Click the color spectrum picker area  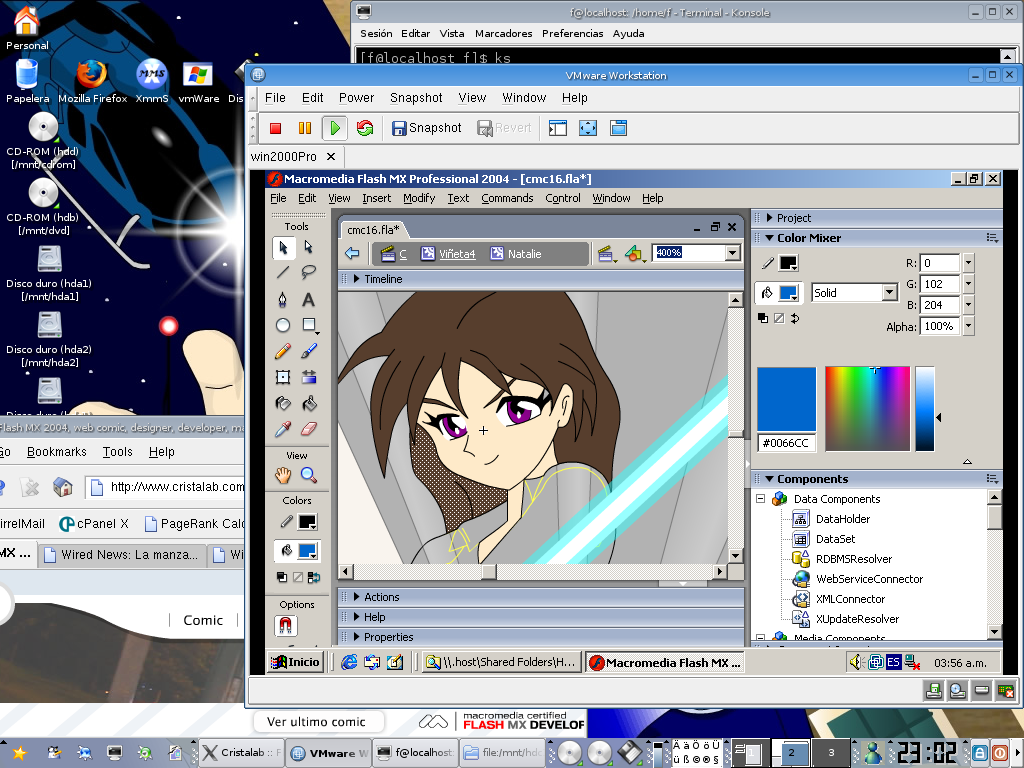867,409
